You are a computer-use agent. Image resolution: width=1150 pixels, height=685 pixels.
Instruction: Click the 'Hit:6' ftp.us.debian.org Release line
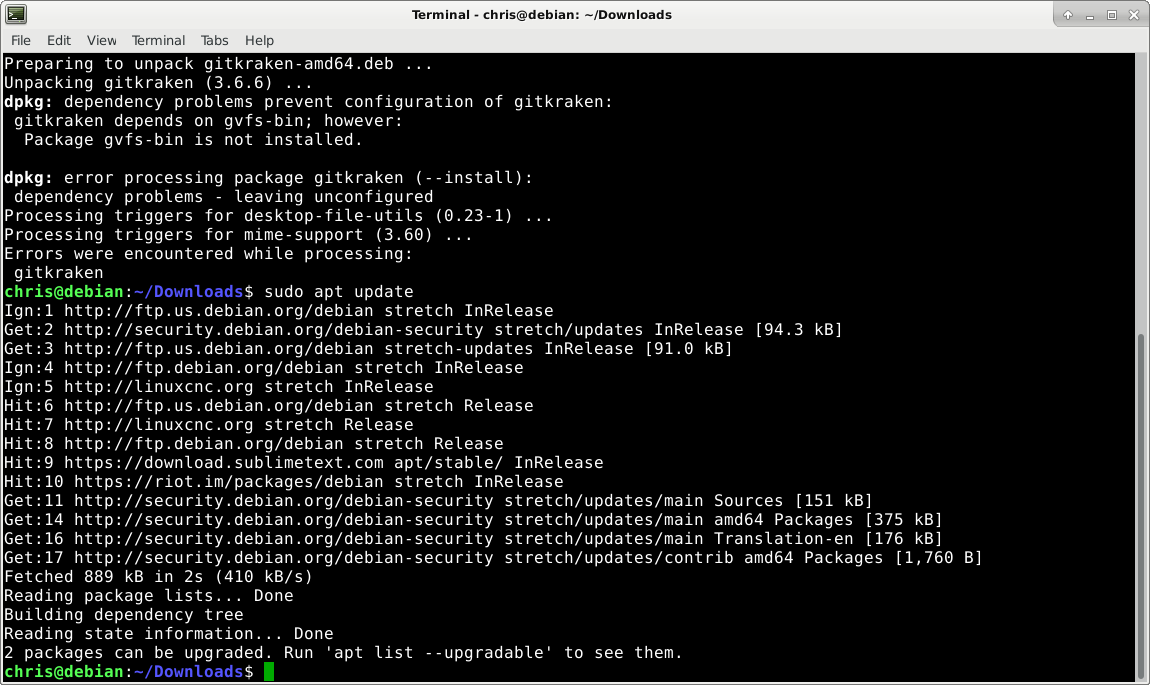268,406
